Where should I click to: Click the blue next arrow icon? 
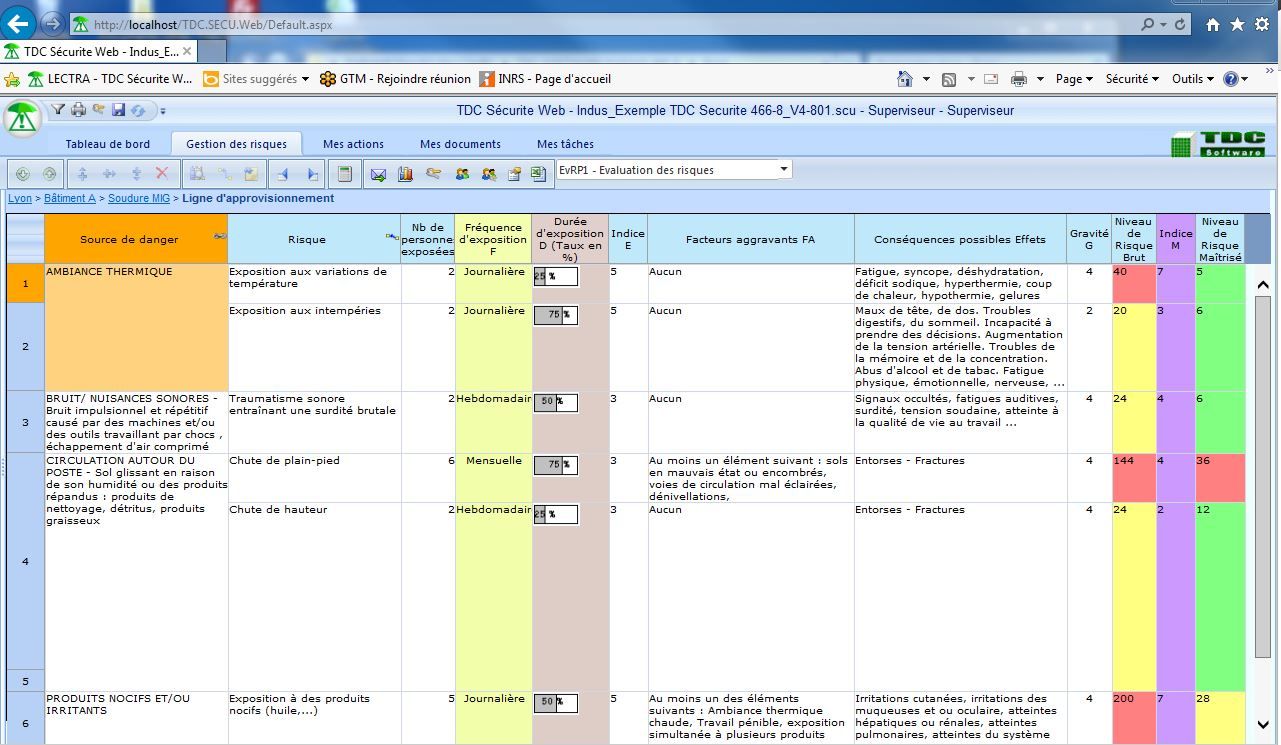point(312,174)
